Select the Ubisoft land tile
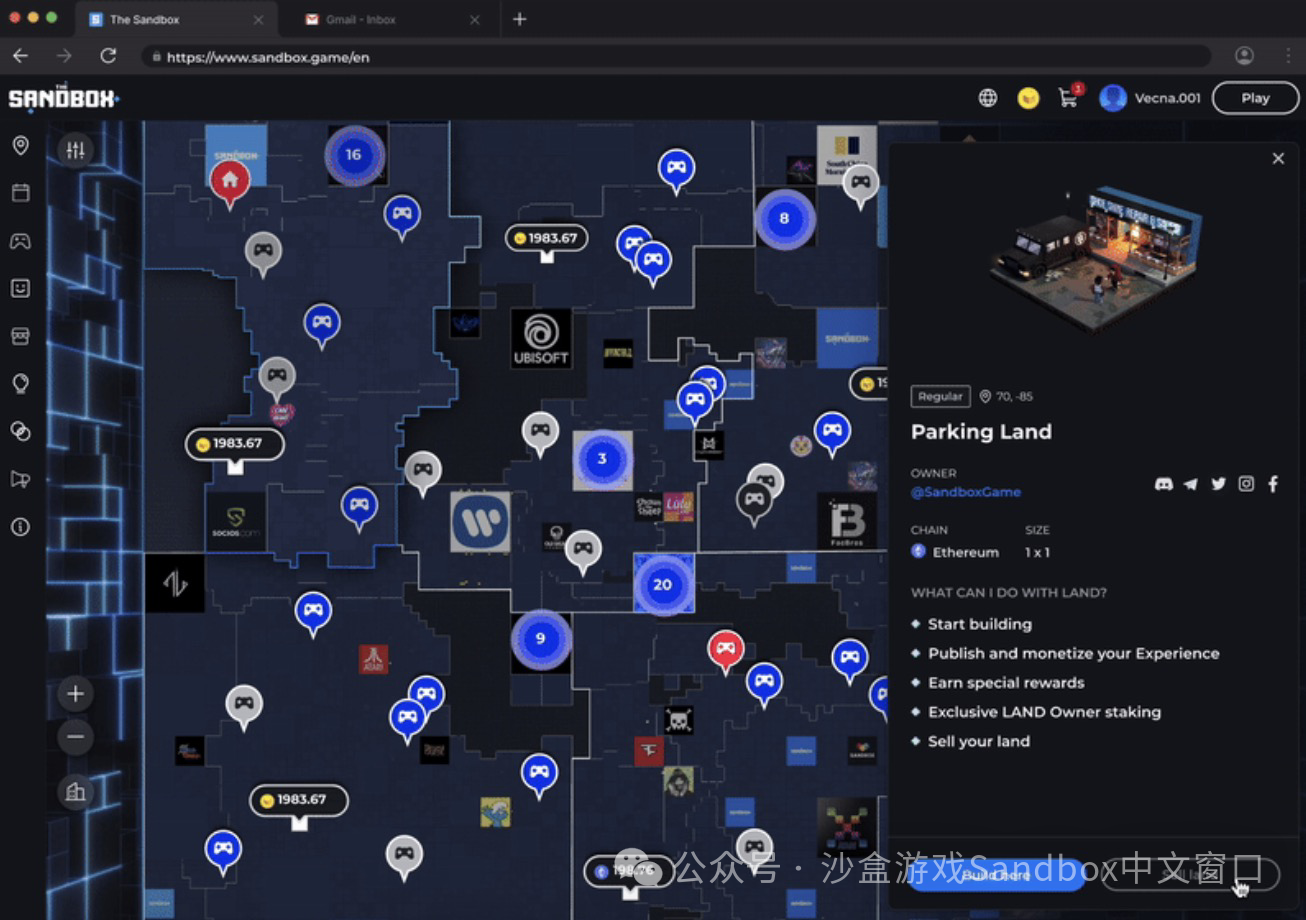The height and width of the screenshot is (920, 1306). click(x=541, y=338)
